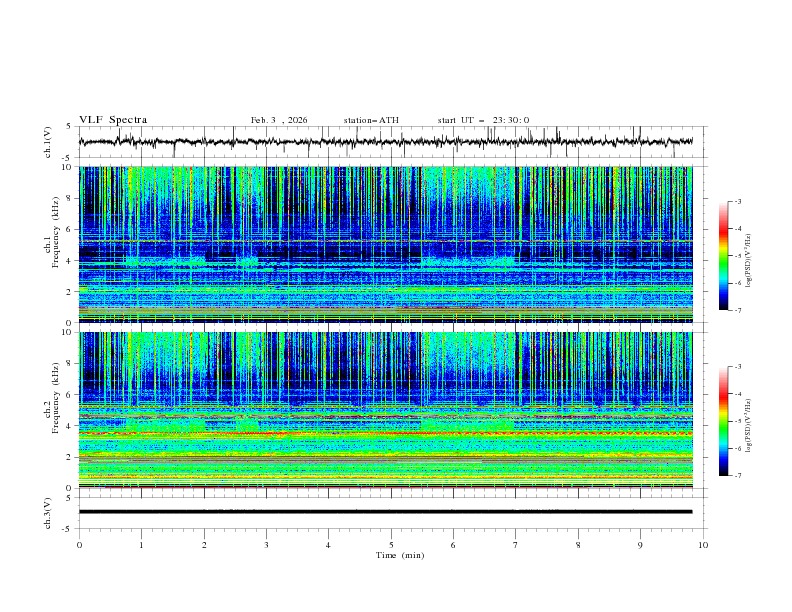This screenshot has height=612, width=792.
Task: Click the "ch.3(V)" axis label
Action: point(48,513)
